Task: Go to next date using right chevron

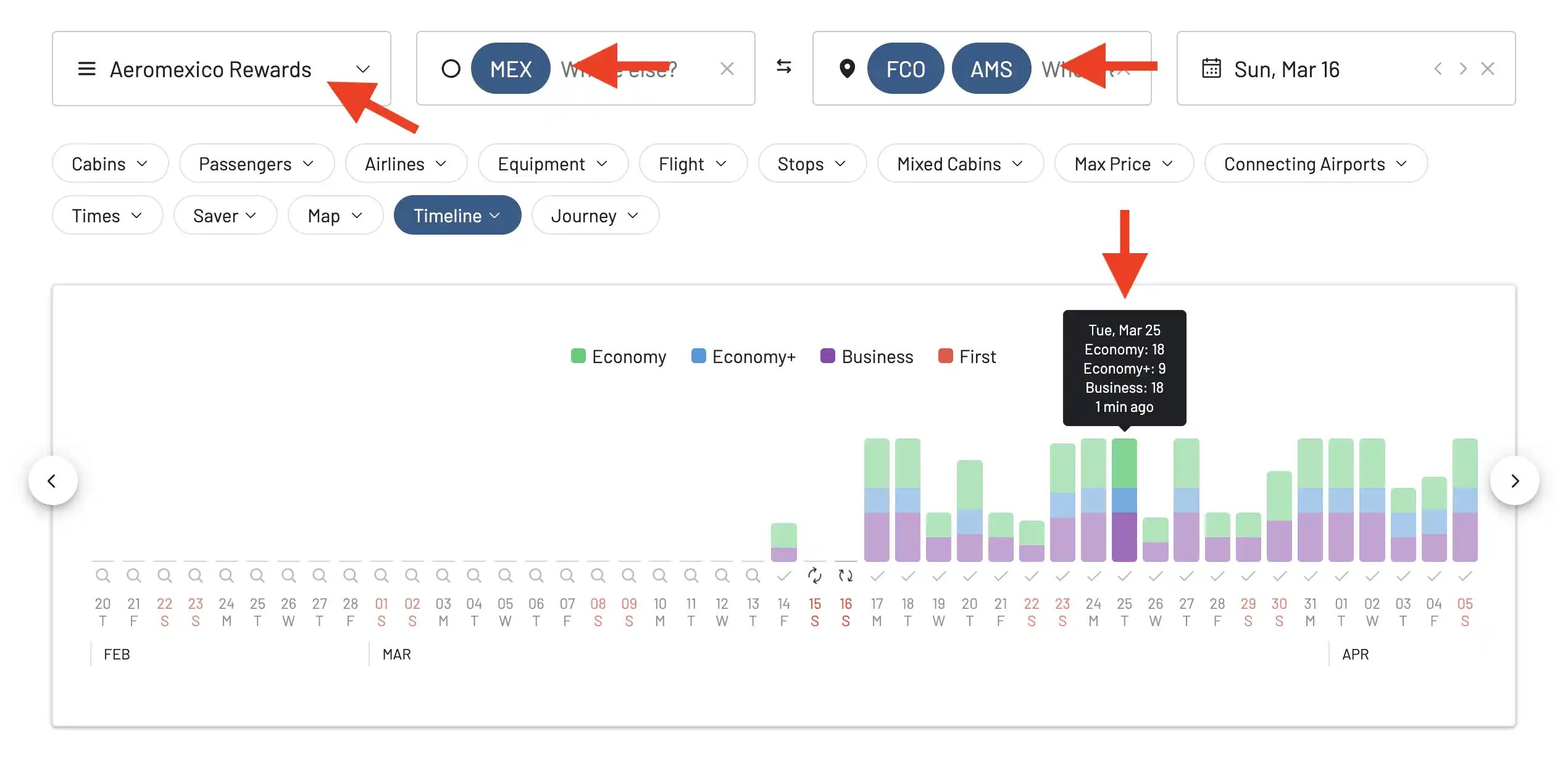Action: coord(1462,69)
